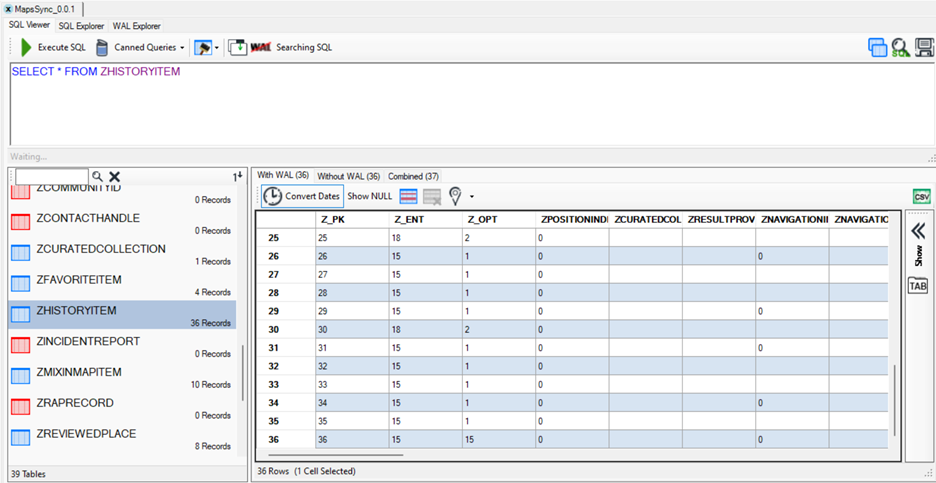Switch to the SQL Explorer tab
The width and height of the screenshot is (936, 483).
(81, 25)
